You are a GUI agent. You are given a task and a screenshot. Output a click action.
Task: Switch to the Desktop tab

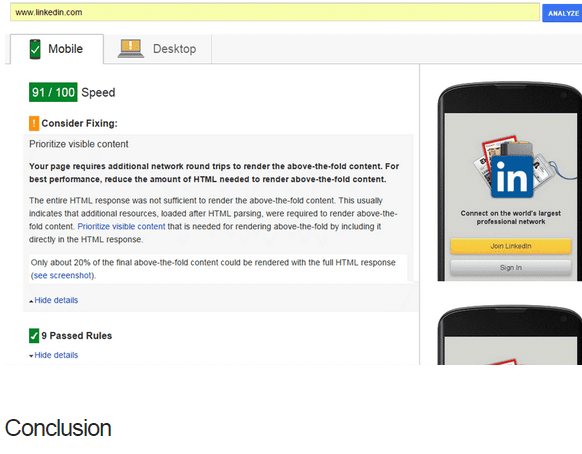157,49
